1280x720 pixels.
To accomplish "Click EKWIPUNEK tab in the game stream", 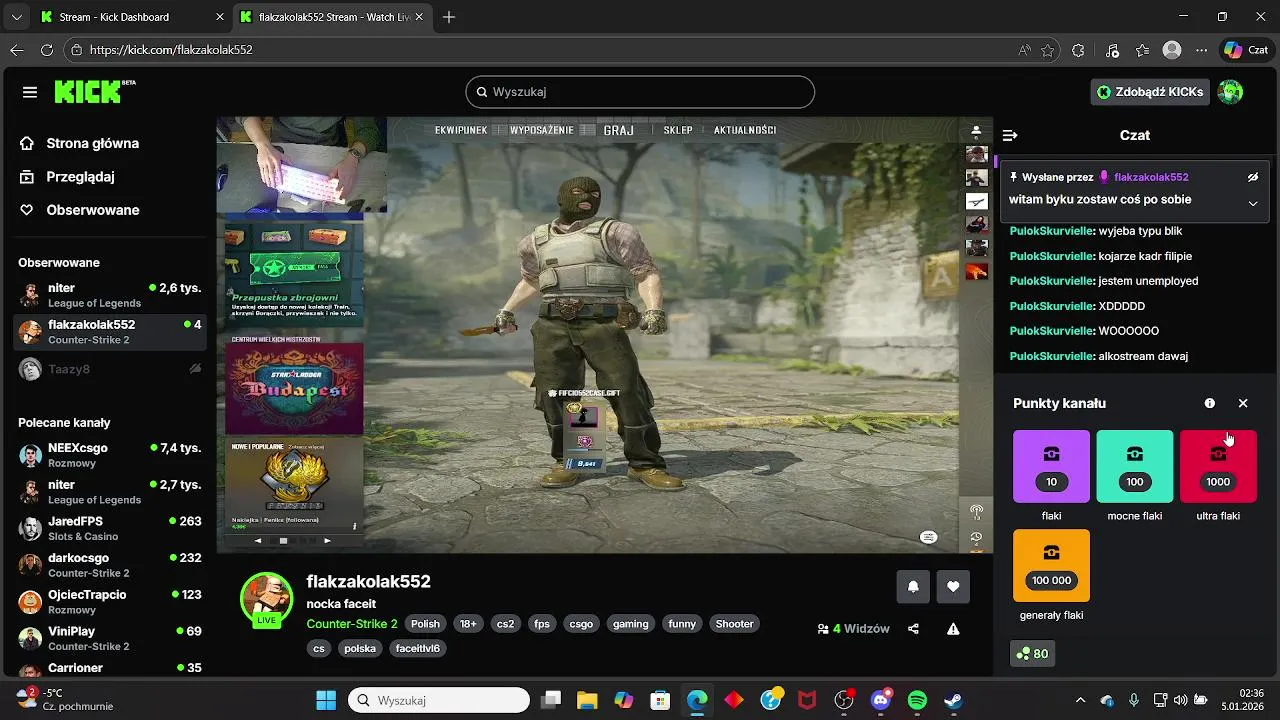I will [461, 130].
